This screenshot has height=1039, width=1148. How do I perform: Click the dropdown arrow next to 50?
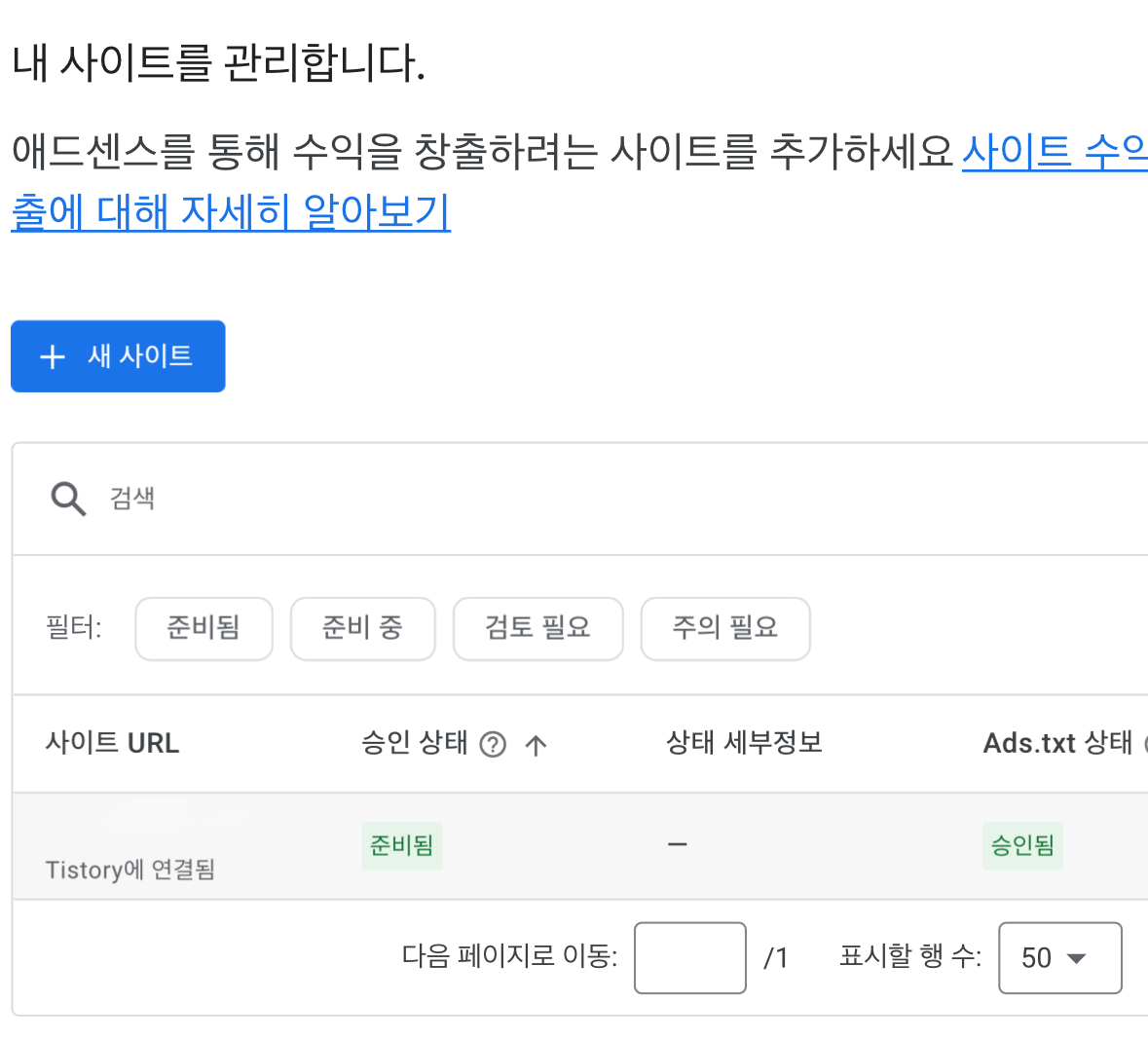click(x=1078, y=957)
